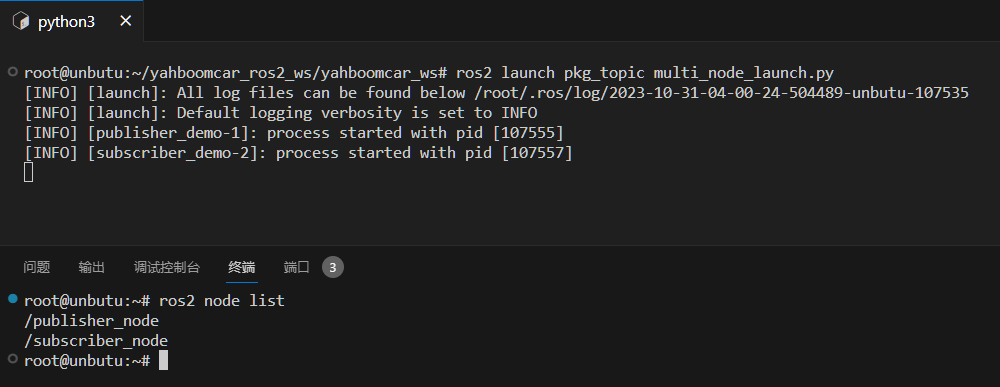Close the python3 terminal tab
Viewport: 1000px width, 387px height.
tap(126, 21)
